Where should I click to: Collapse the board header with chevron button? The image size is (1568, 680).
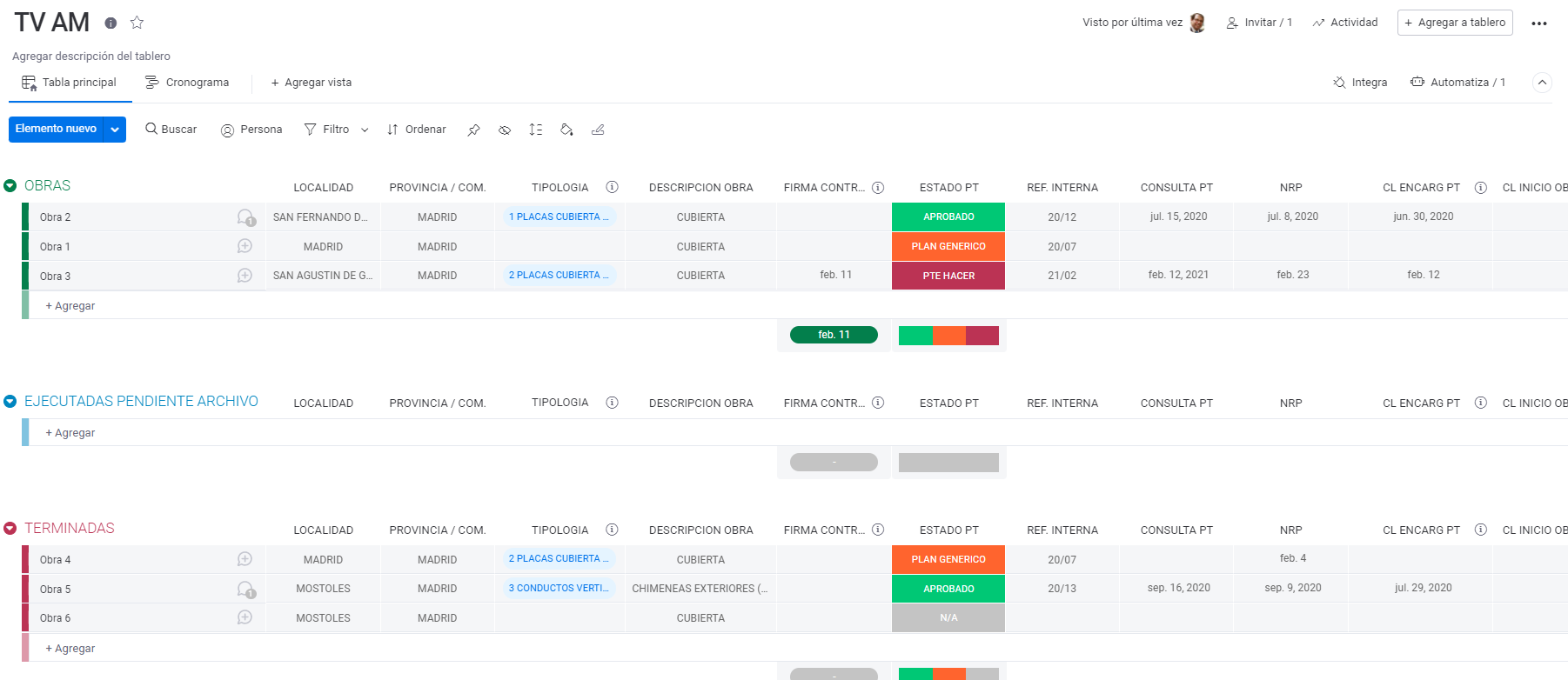(x=1542, y=83)
